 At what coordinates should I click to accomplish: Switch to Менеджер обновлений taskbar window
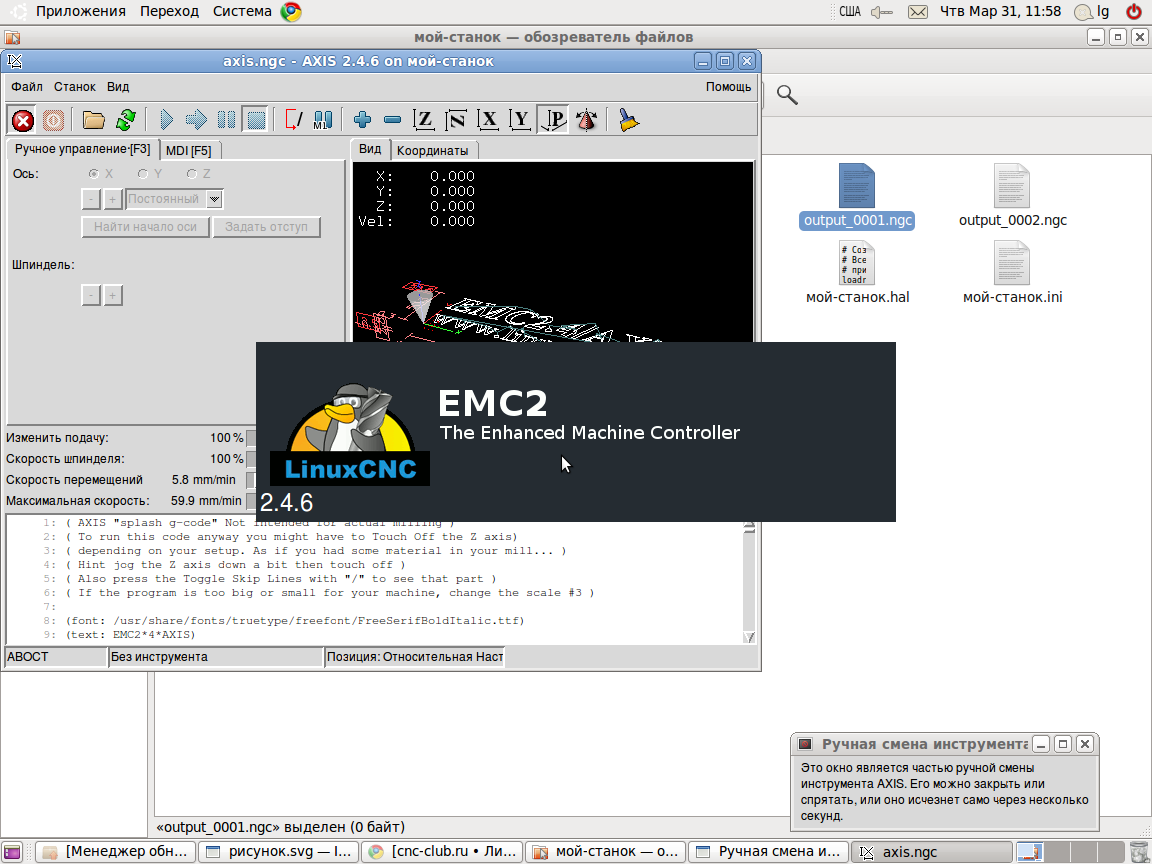[x=116, y=852]
